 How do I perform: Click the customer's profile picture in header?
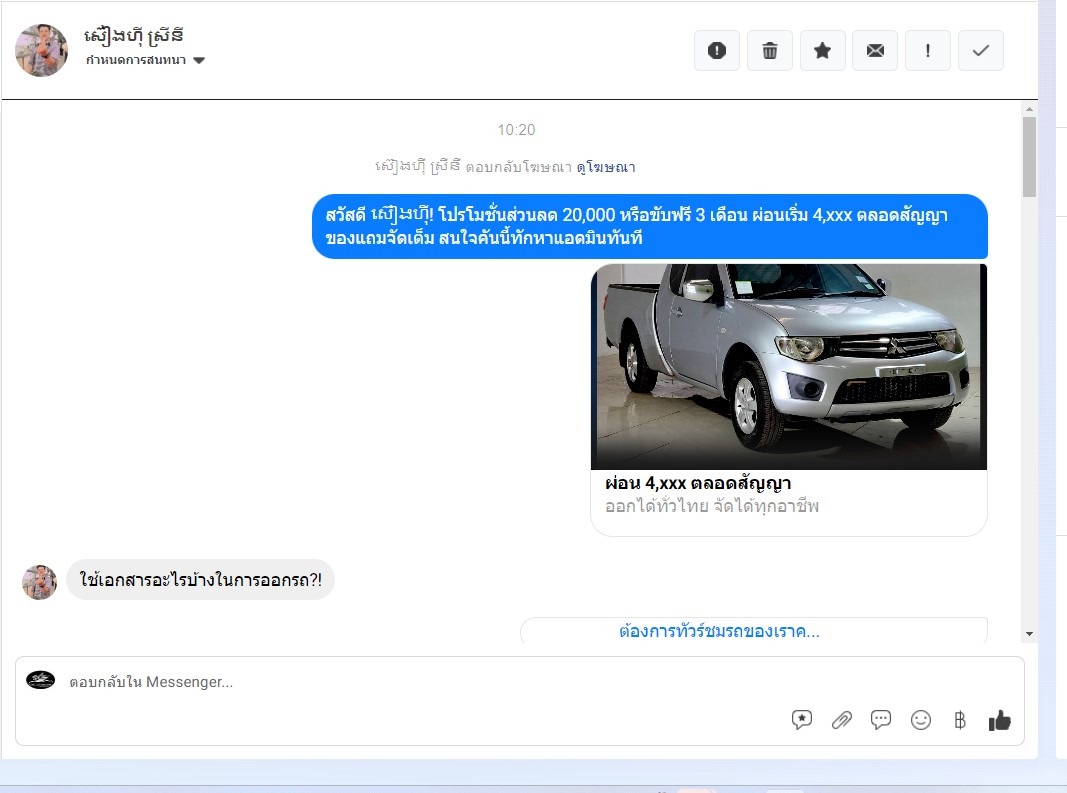point(42,50)
